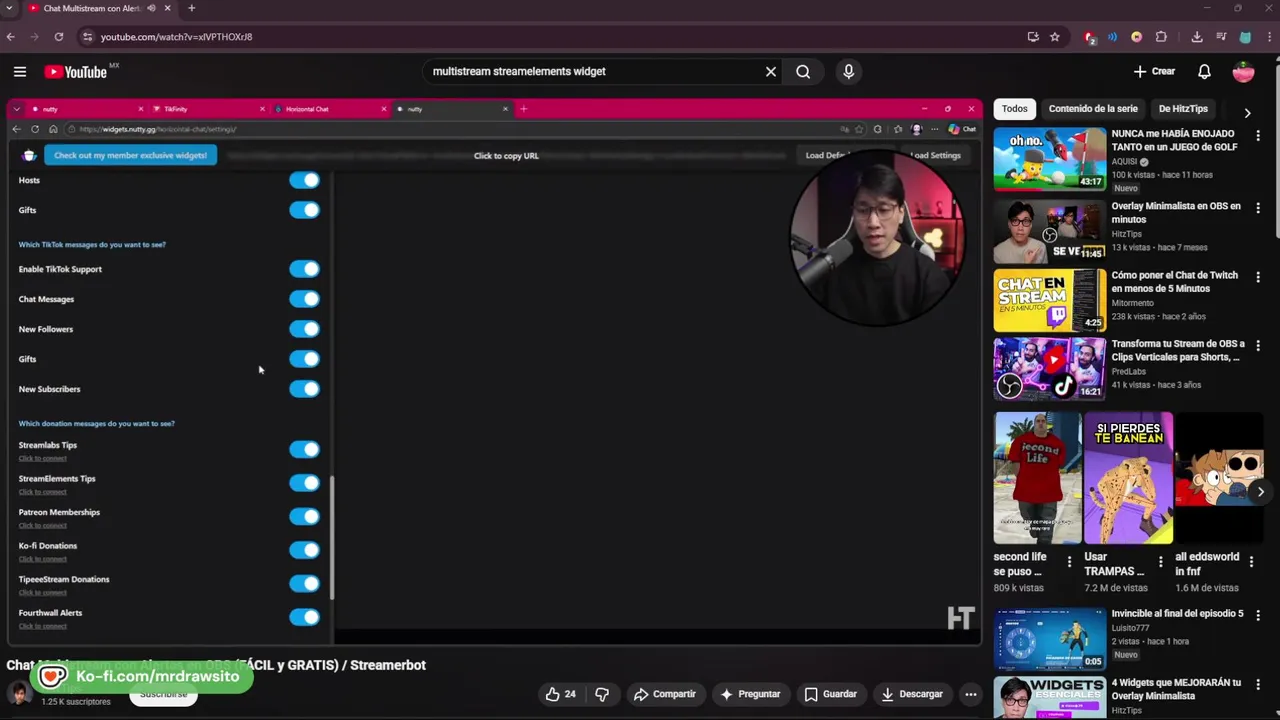Click the settings page scrollbar thumb in the video

pos(331,537)
